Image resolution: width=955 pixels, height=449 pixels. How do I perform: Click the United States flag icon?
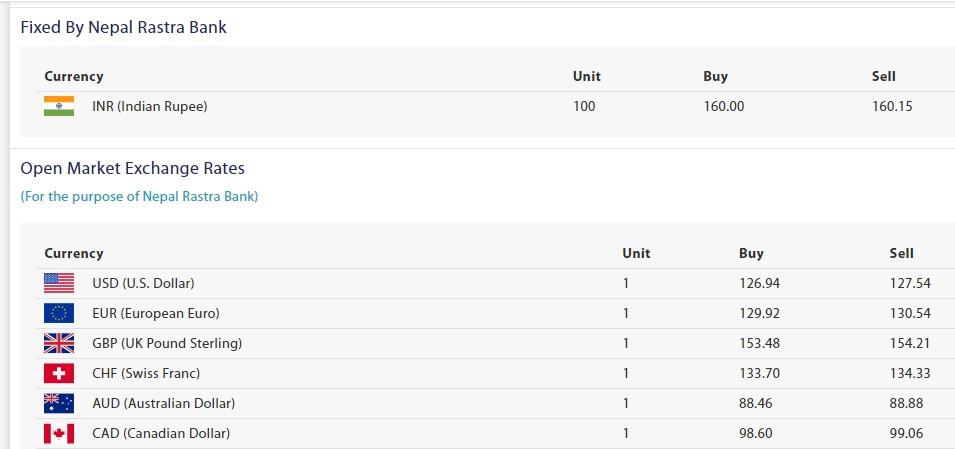tap(59, 283)
